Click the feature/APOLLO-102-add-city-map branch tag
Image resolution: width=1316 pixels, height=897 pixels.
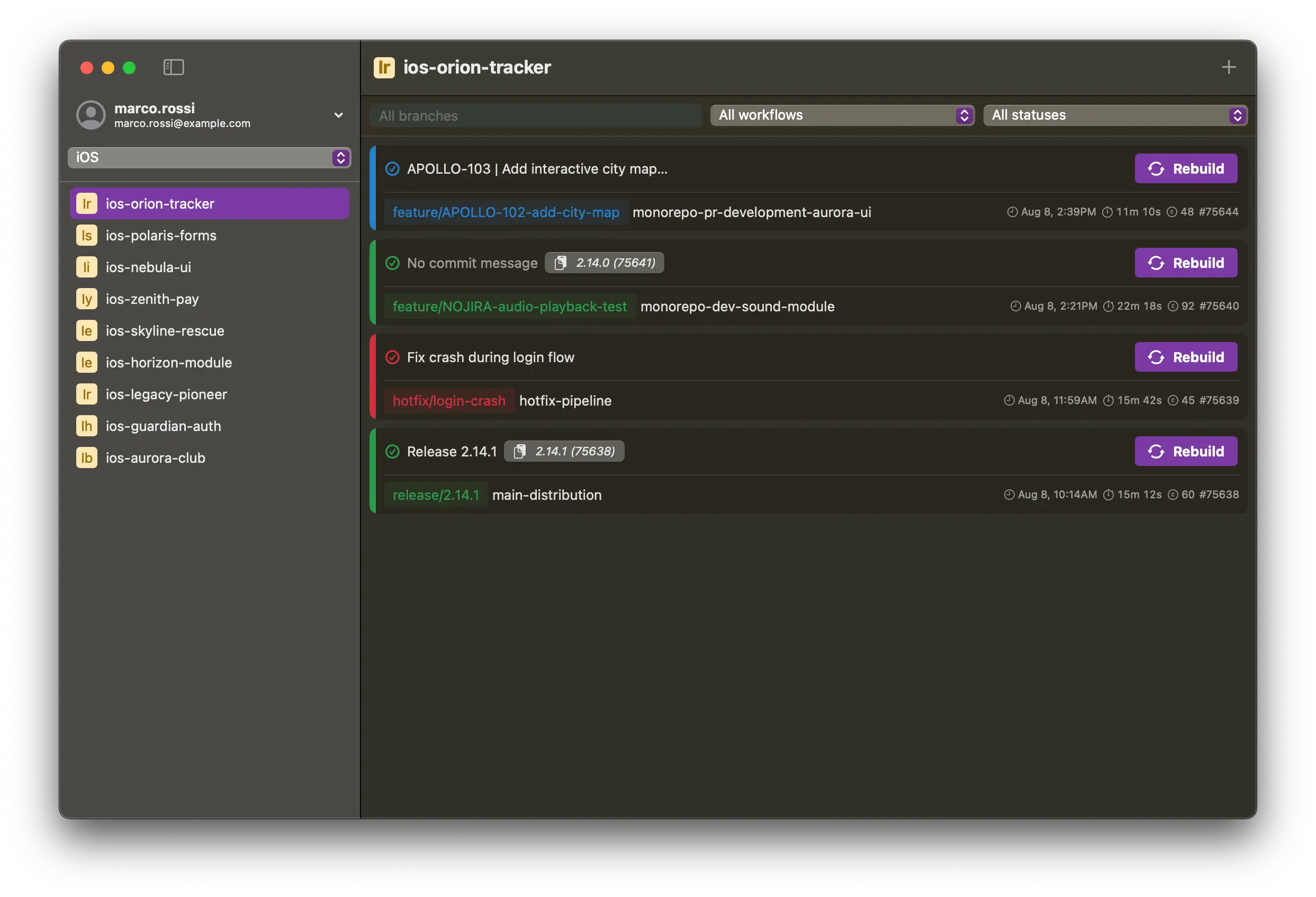coord(506,212)
